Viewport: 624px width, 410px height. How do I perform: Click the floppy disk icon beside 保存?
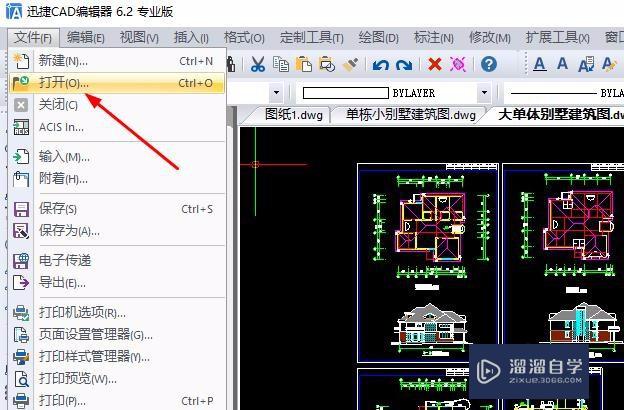21,209
